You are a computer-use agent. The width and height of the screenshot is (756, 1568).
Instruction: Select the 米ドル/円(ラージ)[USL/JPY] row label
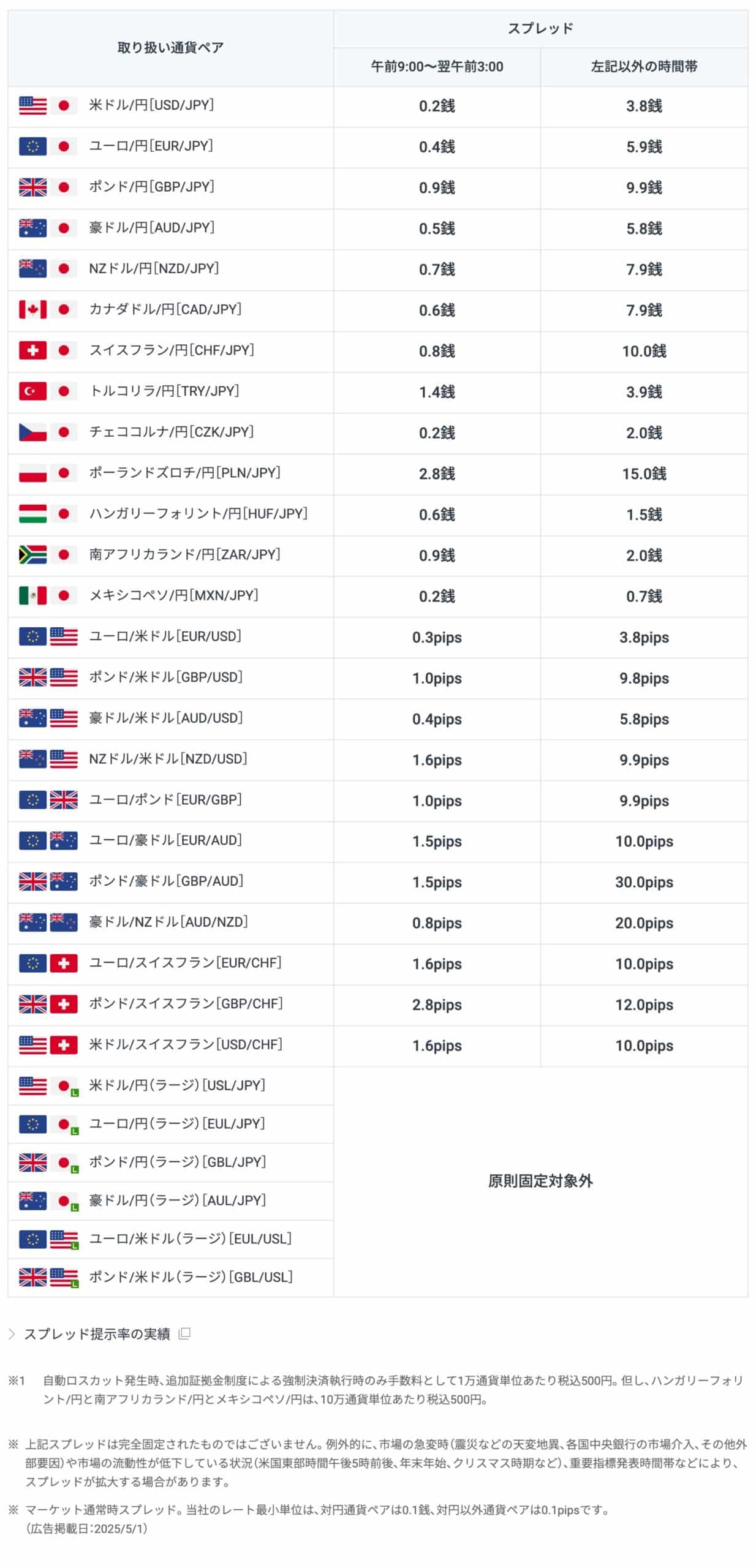(177, 1085)
